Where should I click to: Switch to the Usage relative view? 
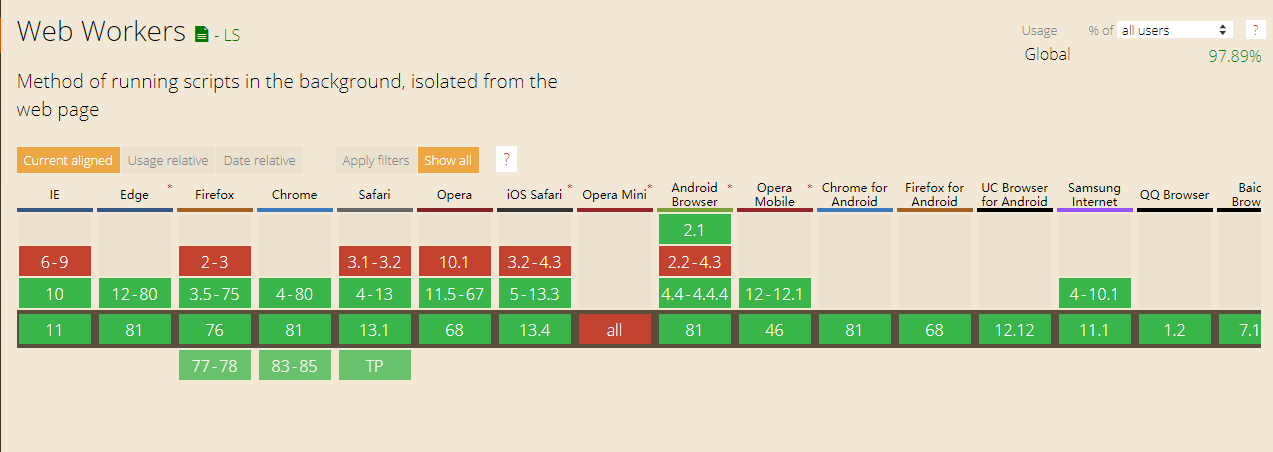pyautogui.click(x=168, y=160)
